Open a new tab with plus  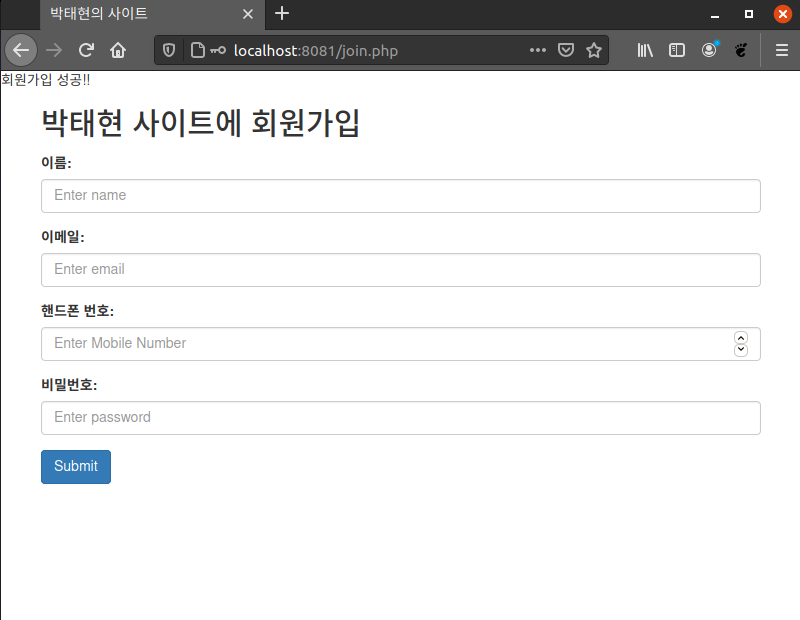282,13
